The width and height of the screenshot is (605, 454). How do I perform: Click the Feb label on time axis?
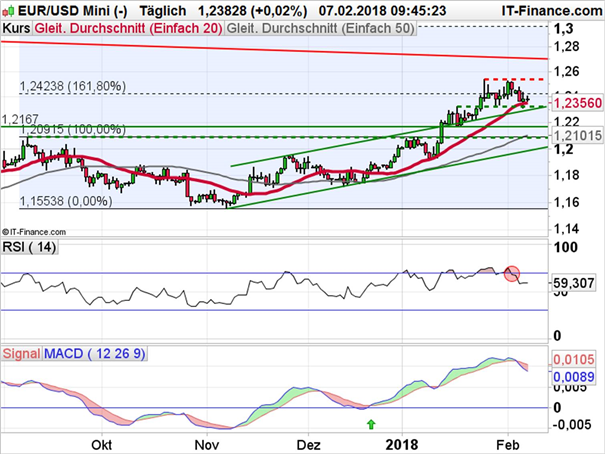click(508, 445)
